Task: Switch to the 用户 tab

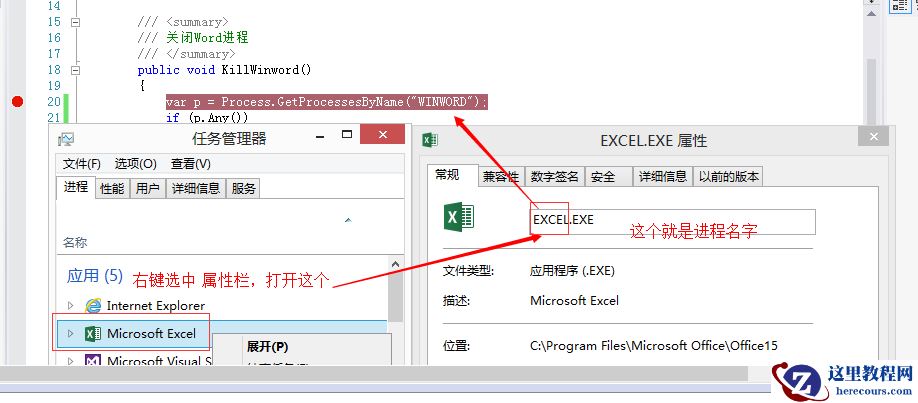Action: tap(148, 188)
